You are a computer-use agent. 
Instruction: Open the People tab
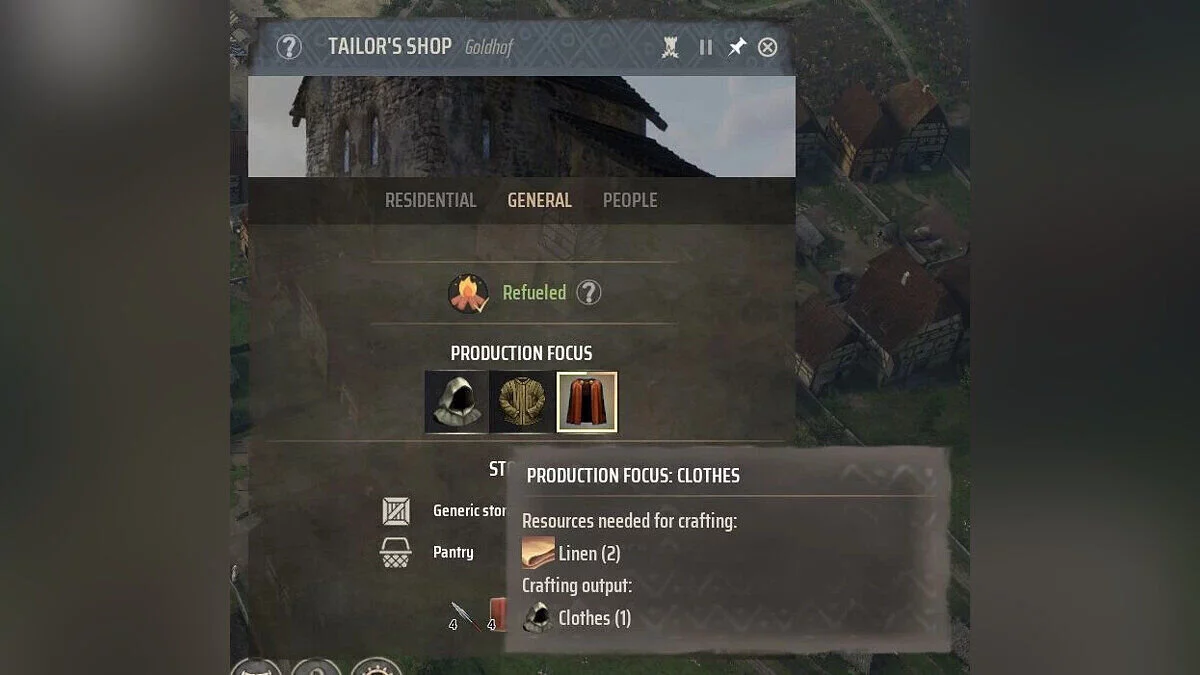(630, 200)
